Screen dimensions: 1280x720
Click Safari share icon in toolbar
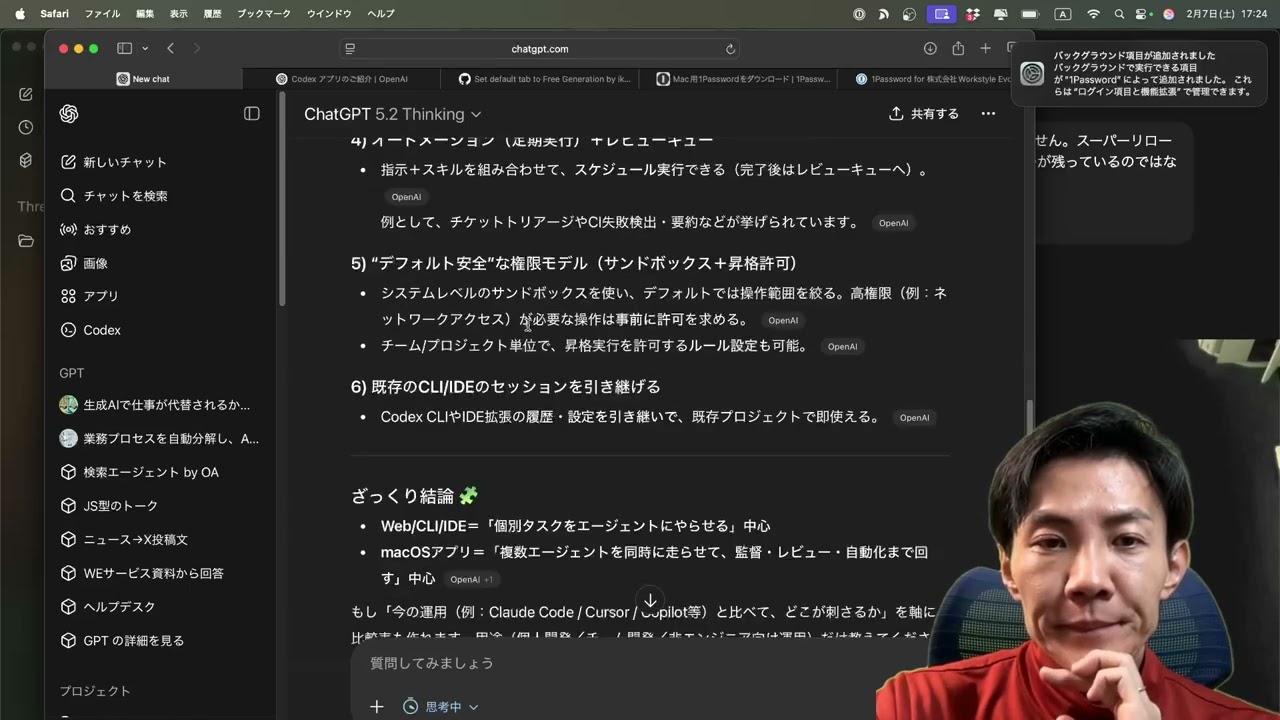[x=958, y=48]
